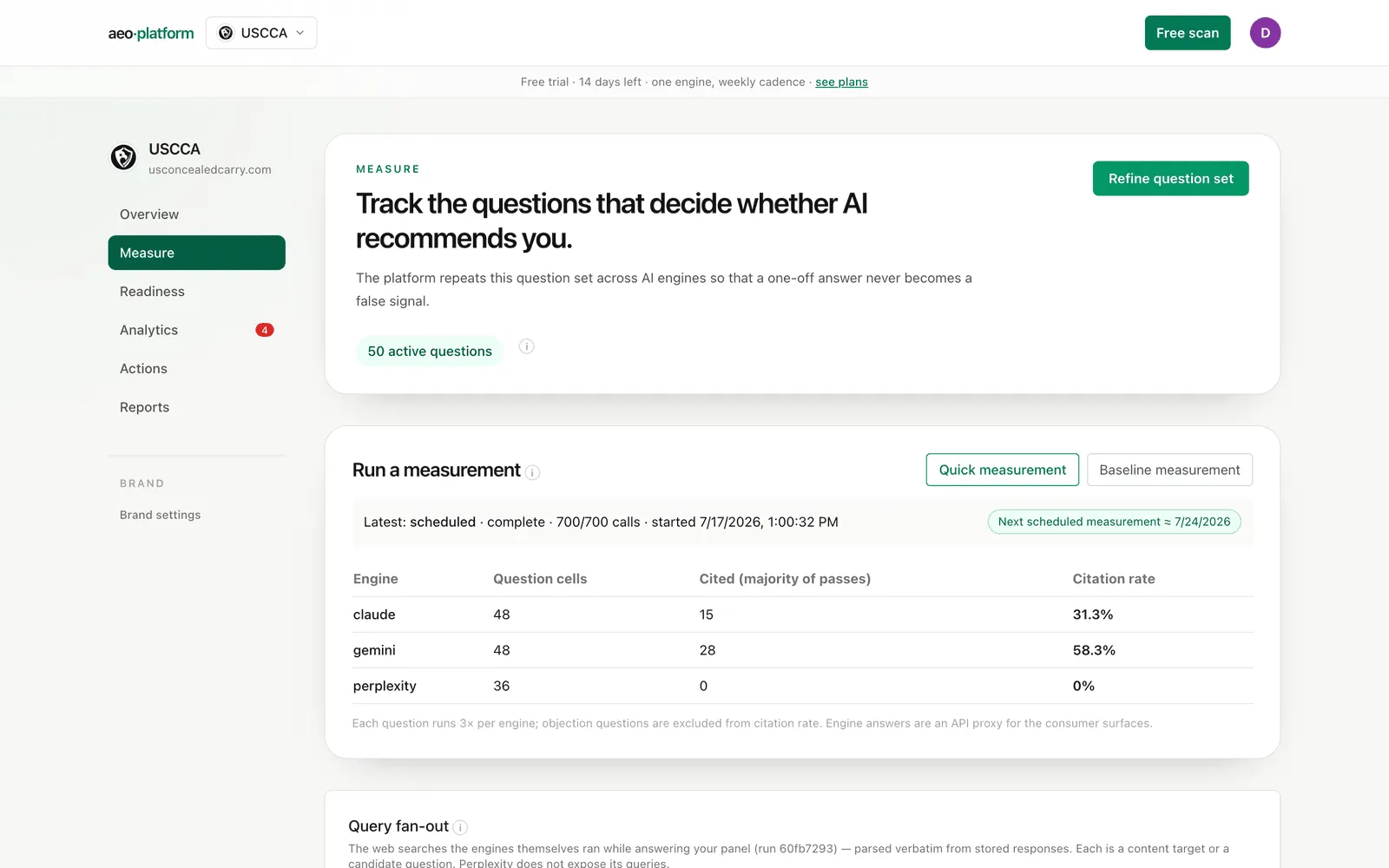Click cited count 15 in claude row
The height and width of the screenshot is (868, 1389).
click(x=707, y=615)
